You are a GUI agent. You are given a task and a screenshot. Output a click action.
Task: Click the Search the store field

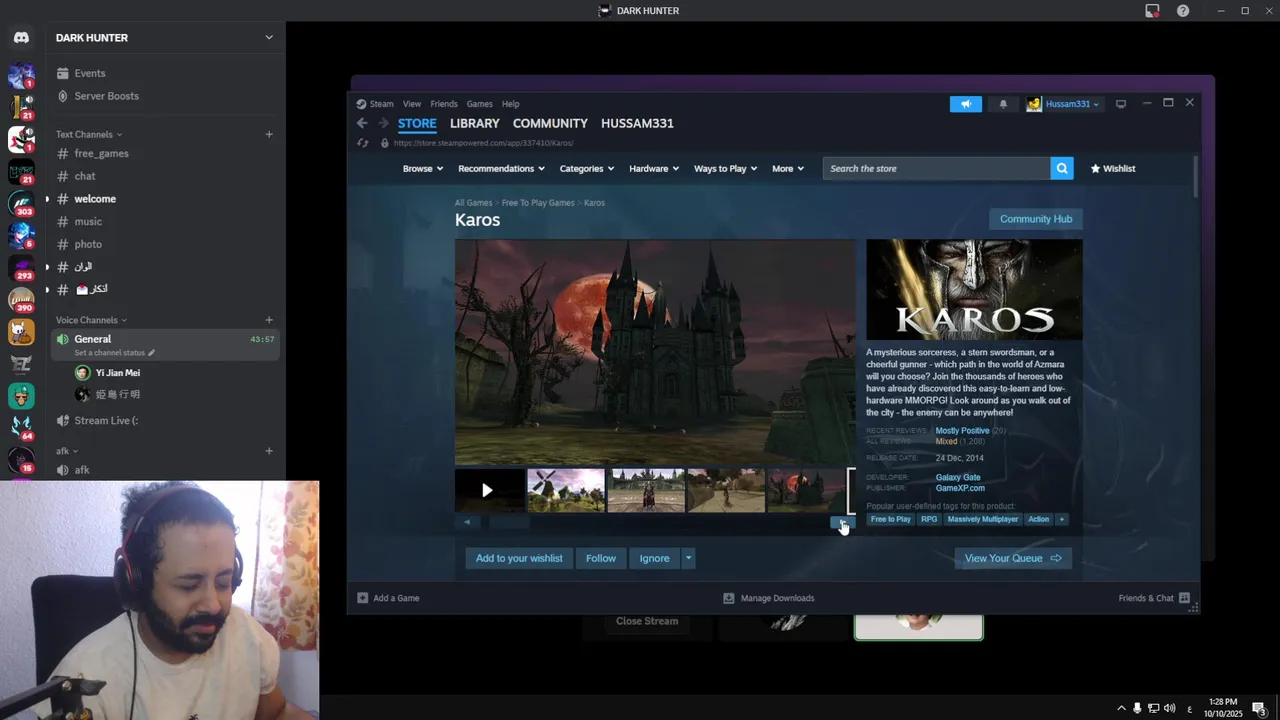pyautogui.click(x=937, y=168)
